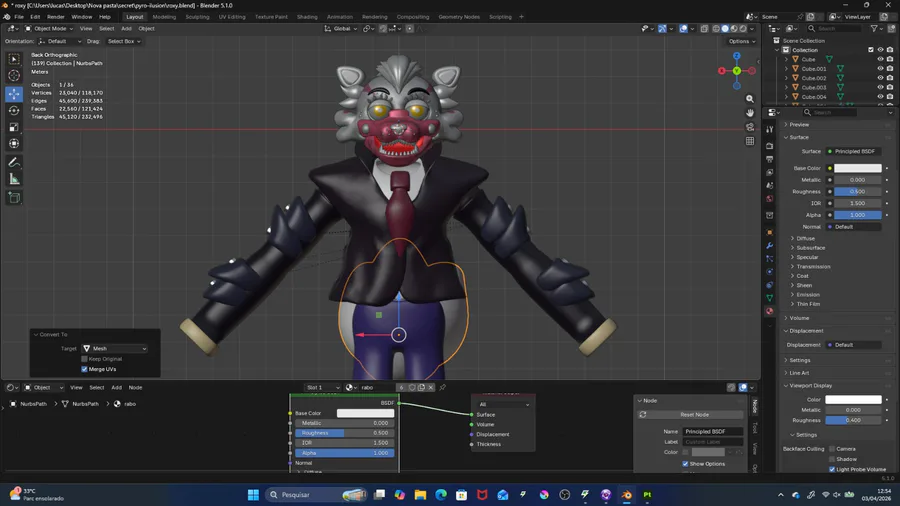The image size is (900, 506).
Task: Open the Modifiers wrench properties tab
Action: click(770, 246)
